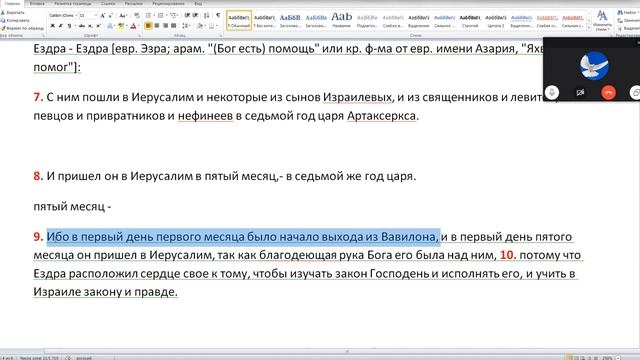Click the Change Styles (Изменить стили) icon
This screenshot has height=360, width=640.
point(602,20)
